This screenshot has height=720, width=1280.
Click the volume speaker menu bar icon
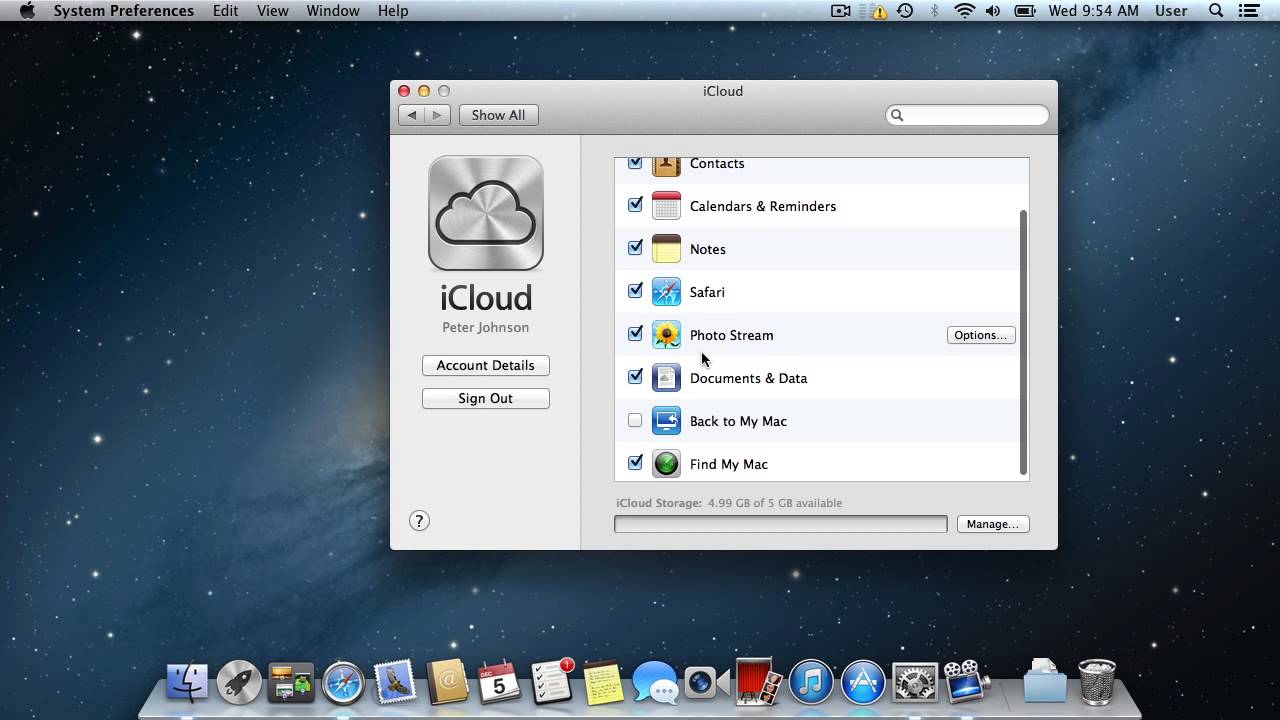pyautogui.click(x=993, y=11)
